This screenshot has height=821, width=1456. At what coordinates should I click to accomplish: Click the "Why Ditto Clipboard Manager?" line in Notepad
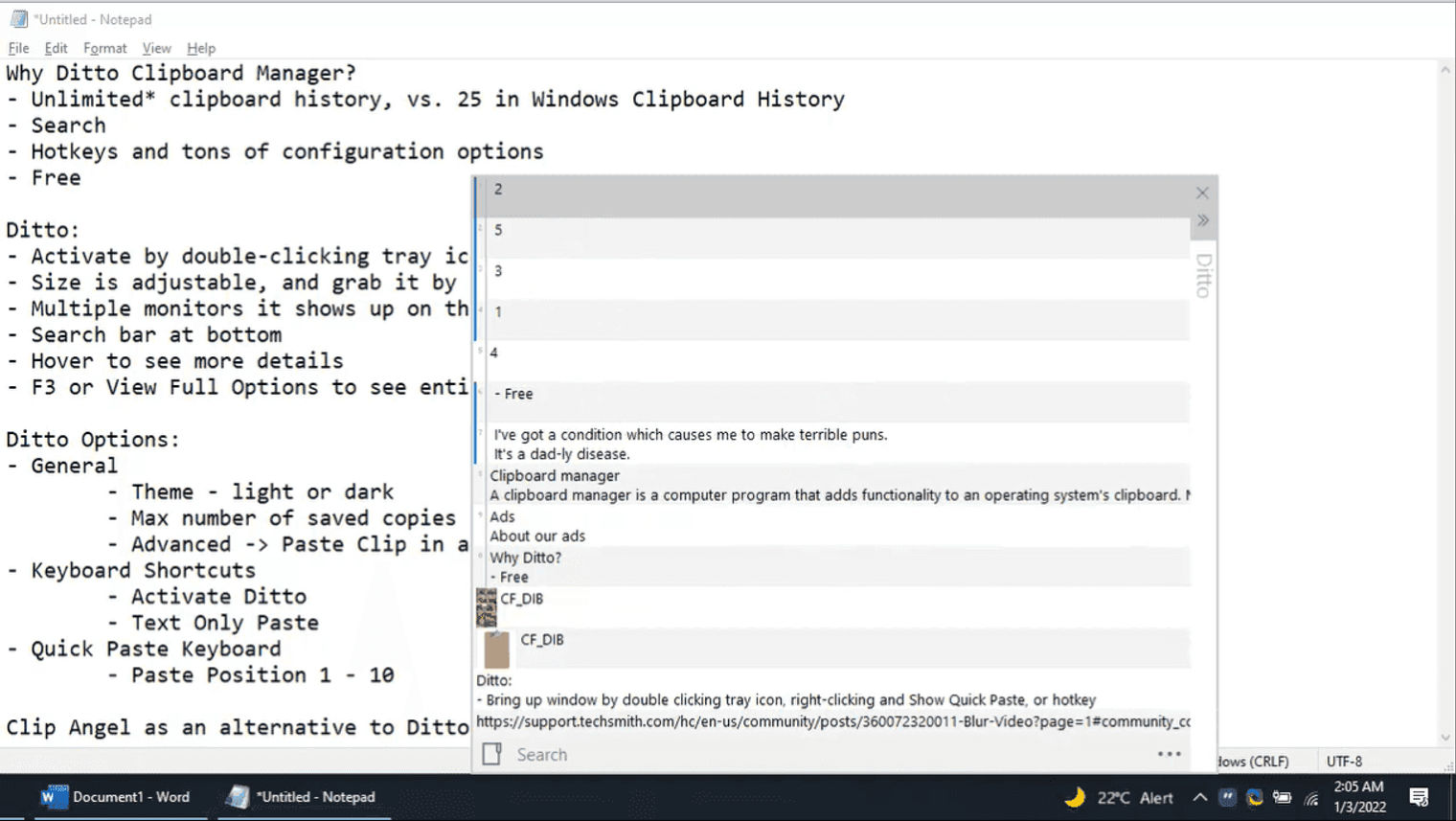coord(181,73)
